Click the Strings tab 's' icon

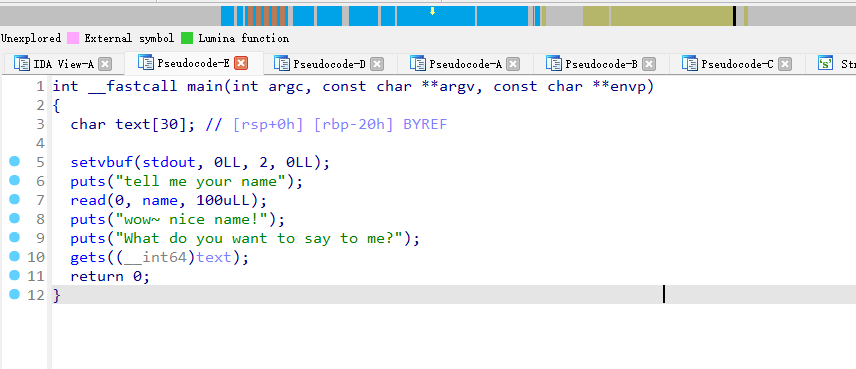tap(825, 64)
